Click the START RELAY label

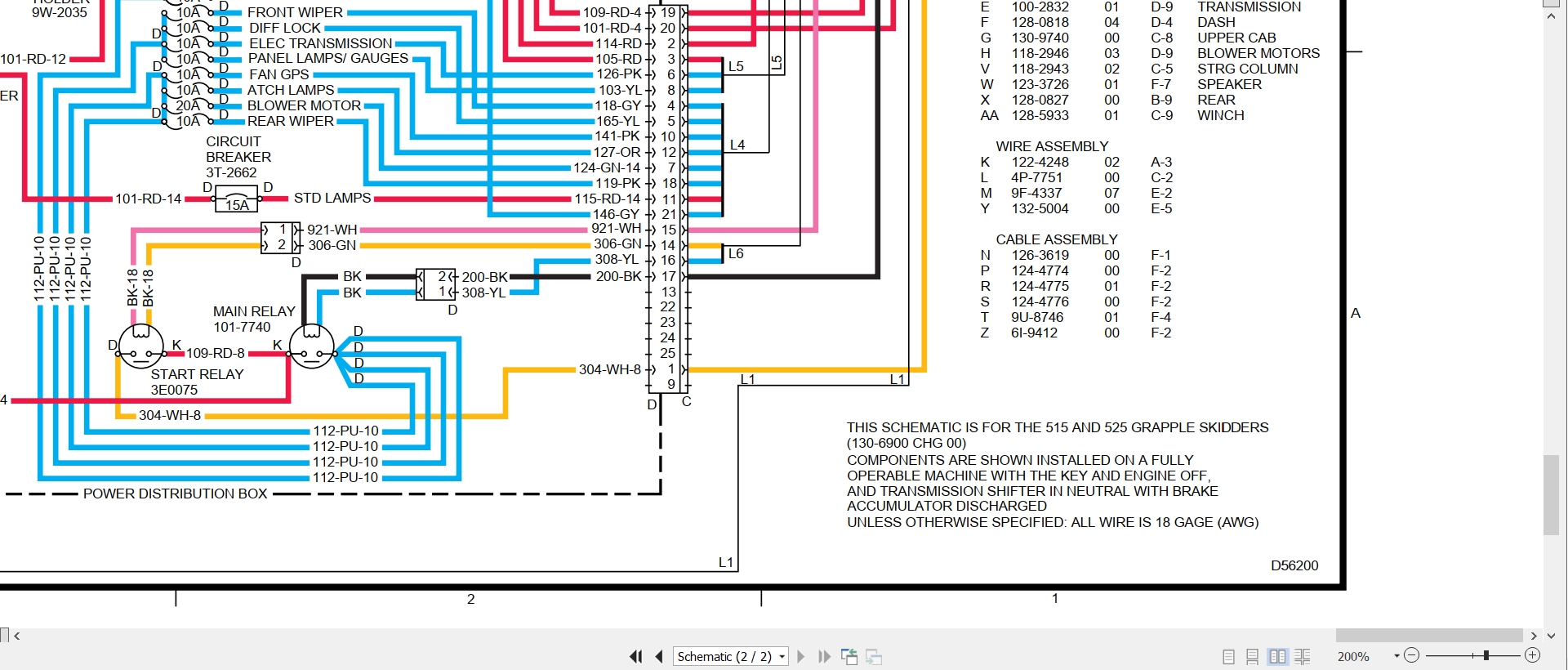(197, 374)
